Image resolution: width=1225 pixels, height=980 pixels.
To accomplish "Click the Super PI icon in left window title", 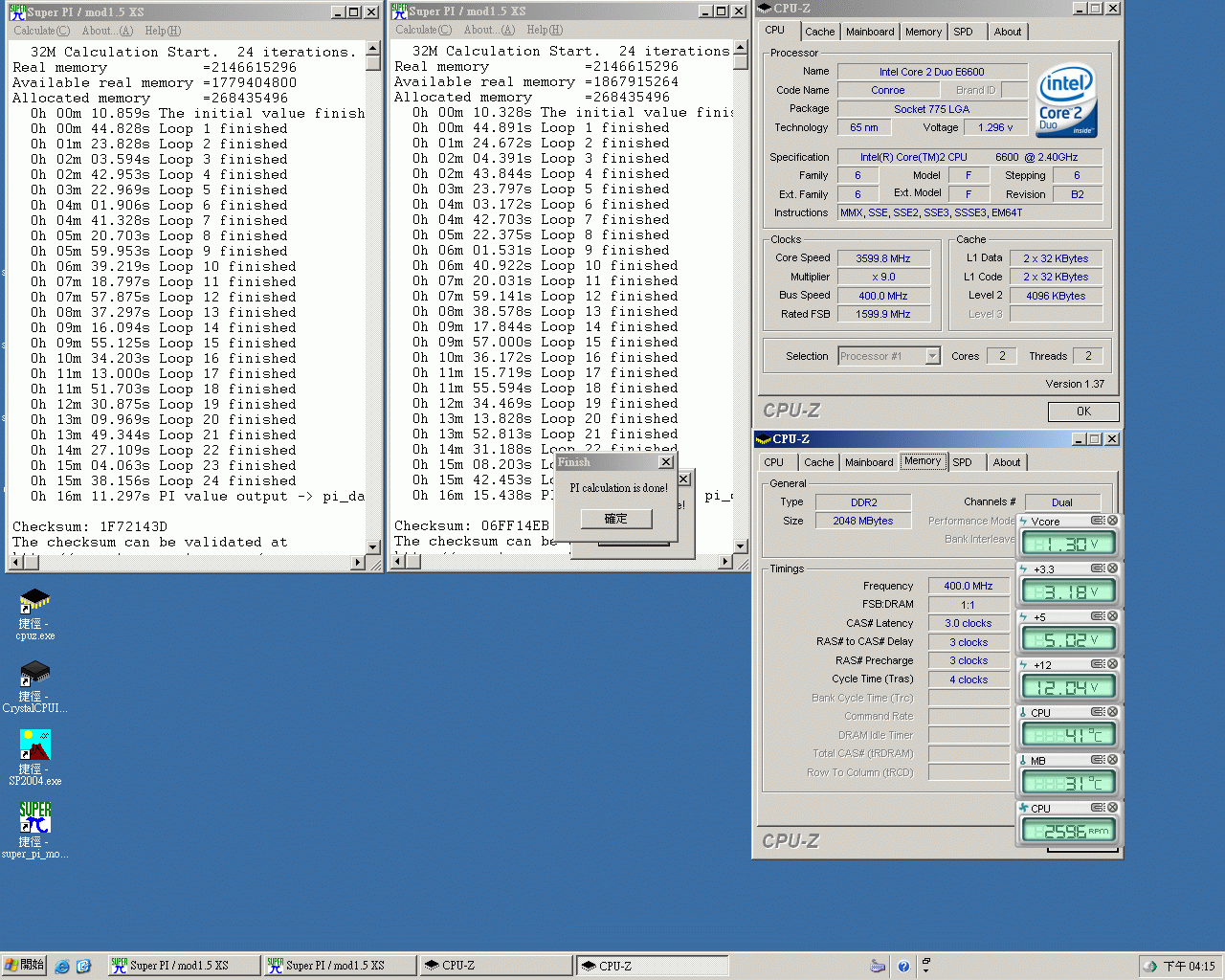I will [17, 11].
